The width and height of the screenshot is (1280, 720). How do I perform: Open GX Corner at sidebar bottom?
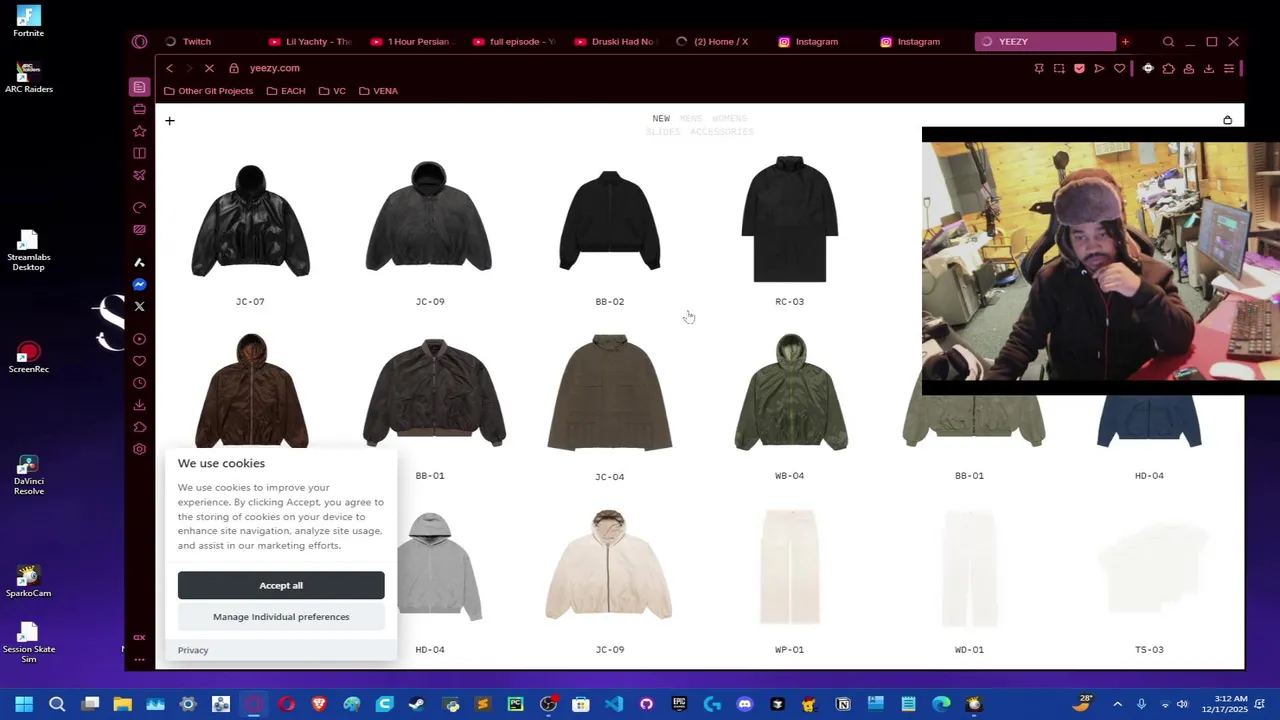pyautogui.click(x=139, y=637)
